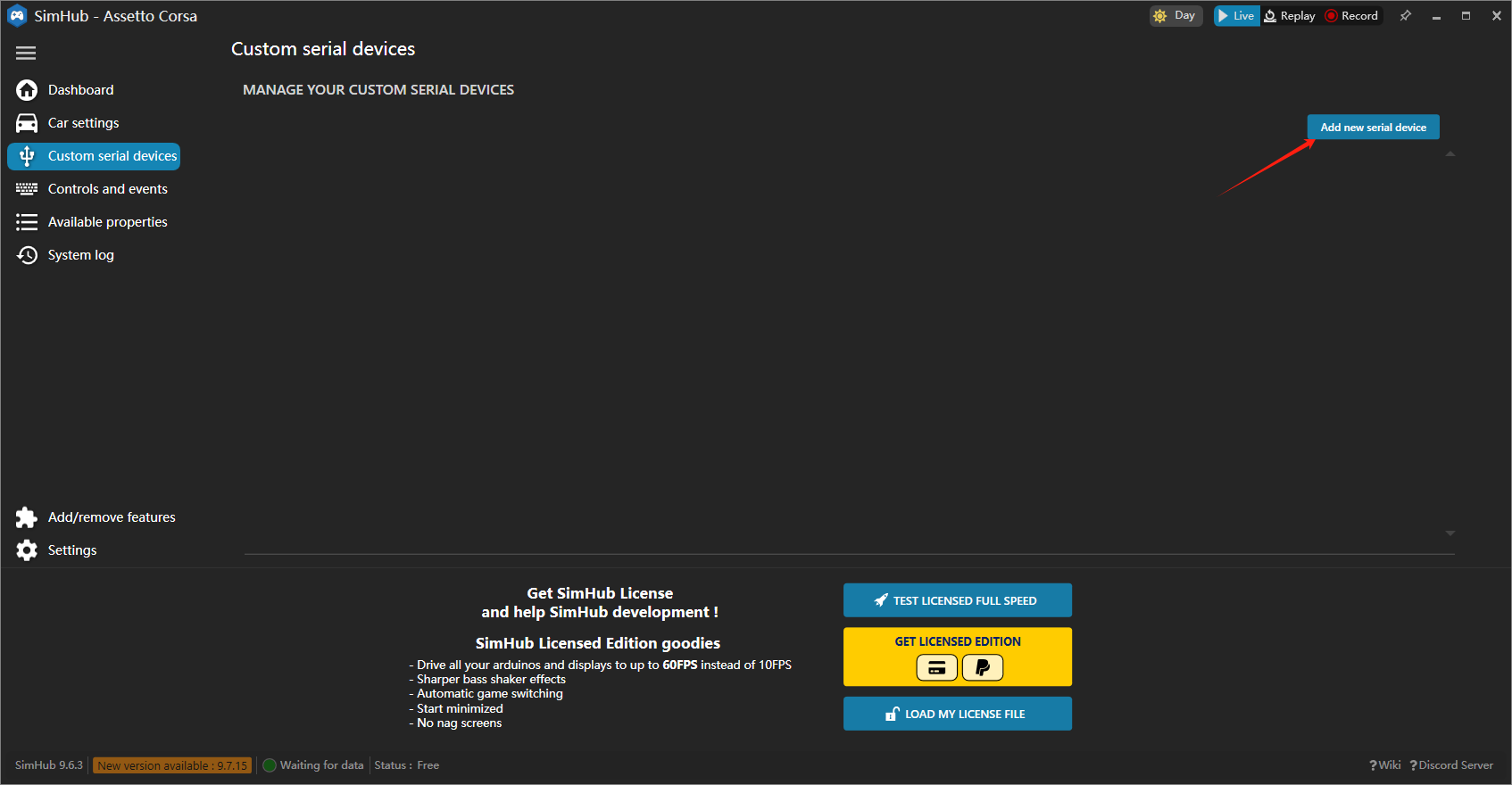This screenshot has width=1512, height=785.
Task: Click the history icon for System log
Action: click(x=27, y=255)
